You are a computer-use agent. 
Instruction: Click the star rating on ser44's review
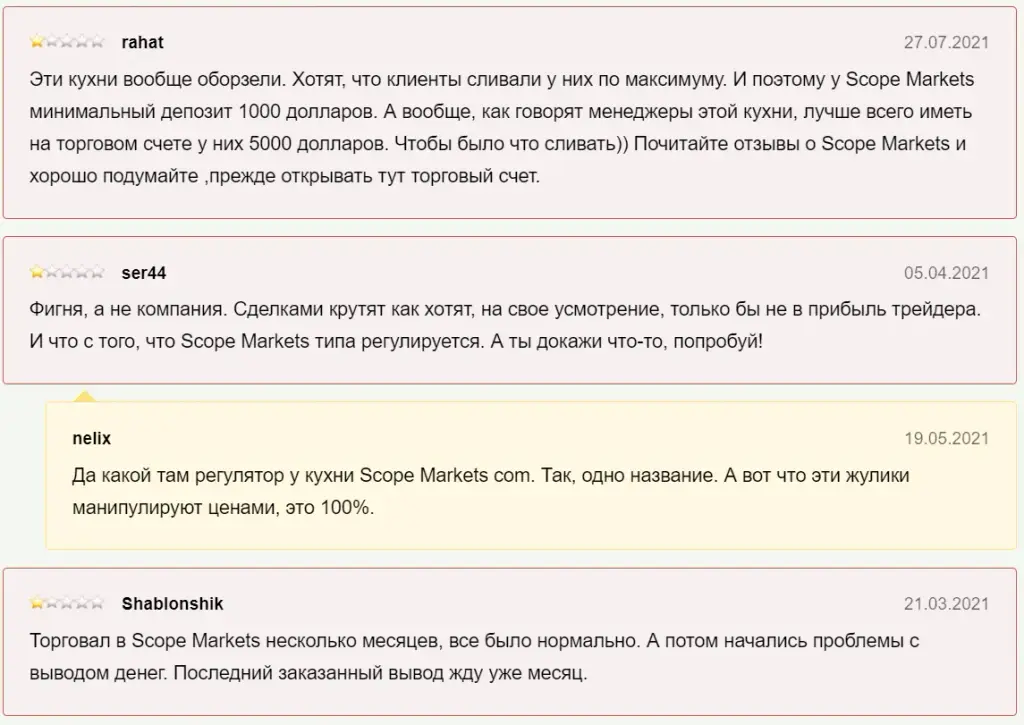tap(67, 272)
